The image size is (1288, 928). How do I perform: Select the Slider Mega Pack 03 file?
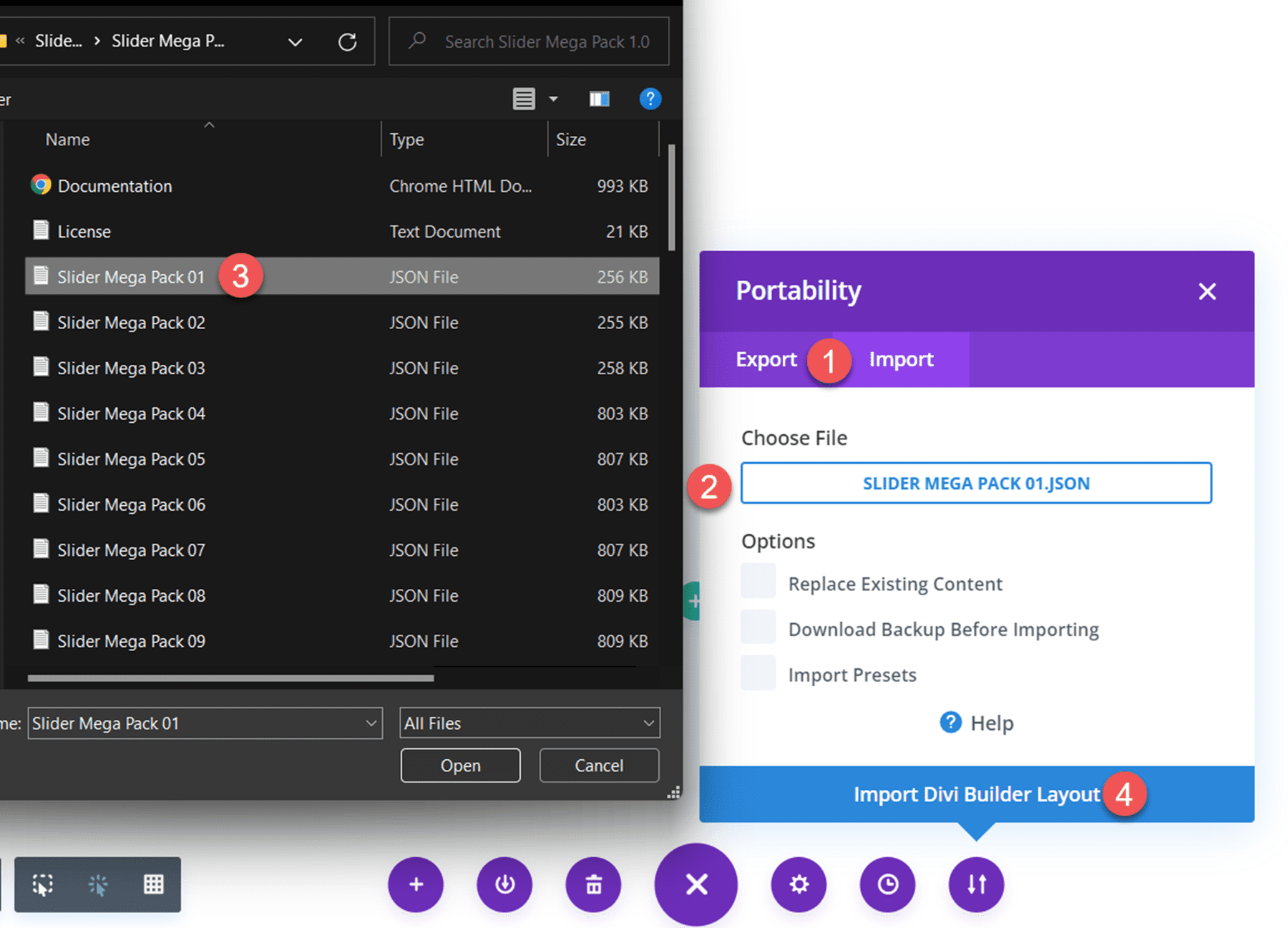tap(131, 368)
